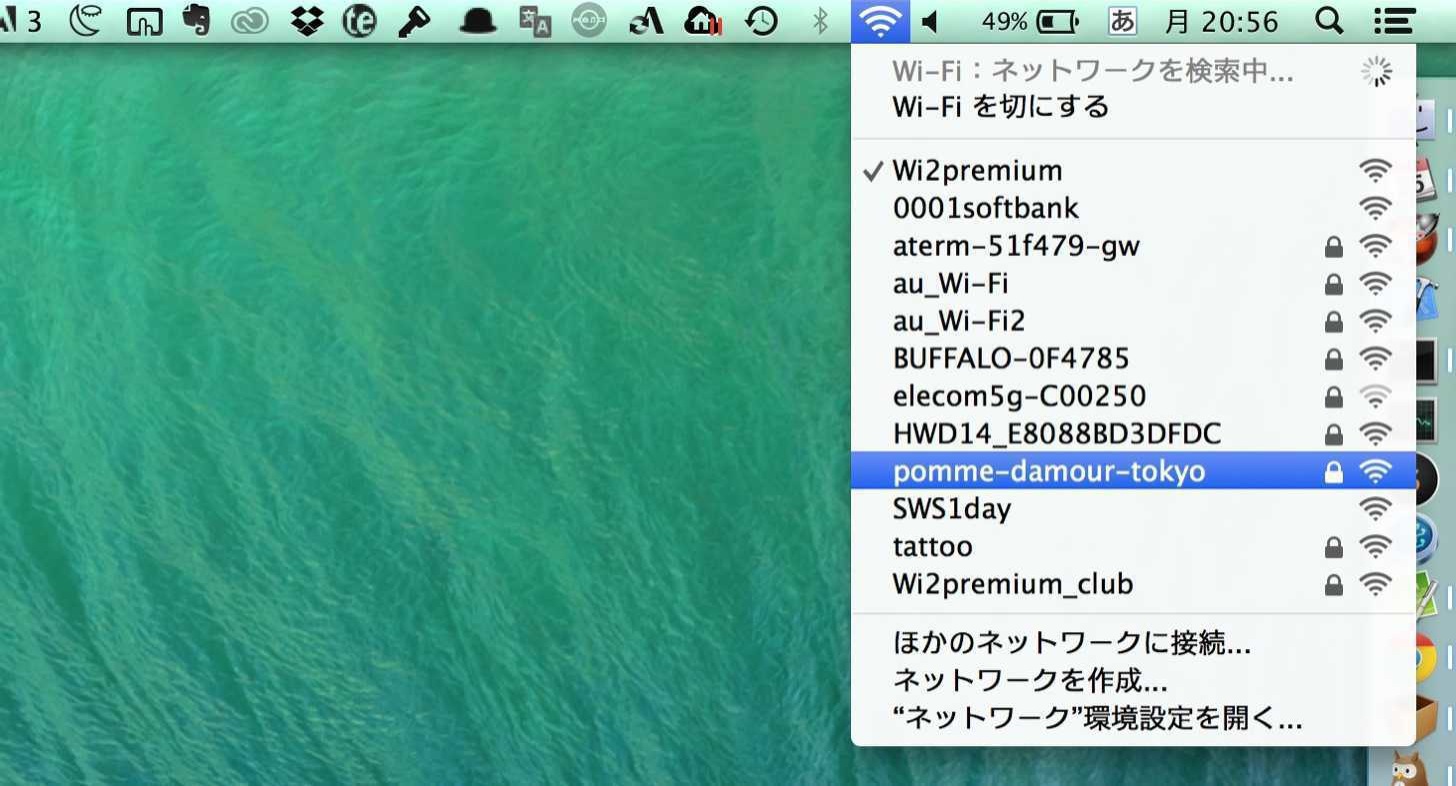Click the Bluetooth status icon
1456x786 pixels.
[820, 21]
